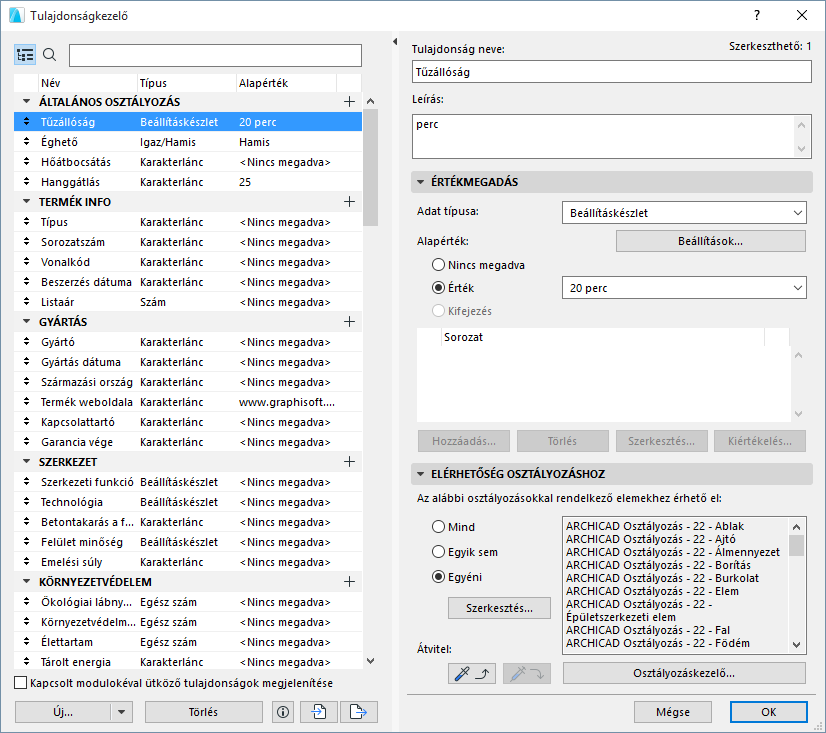Select the Termék weboldala property row
Viewport: 826px width, 733px height.
[x=188, y=402]
